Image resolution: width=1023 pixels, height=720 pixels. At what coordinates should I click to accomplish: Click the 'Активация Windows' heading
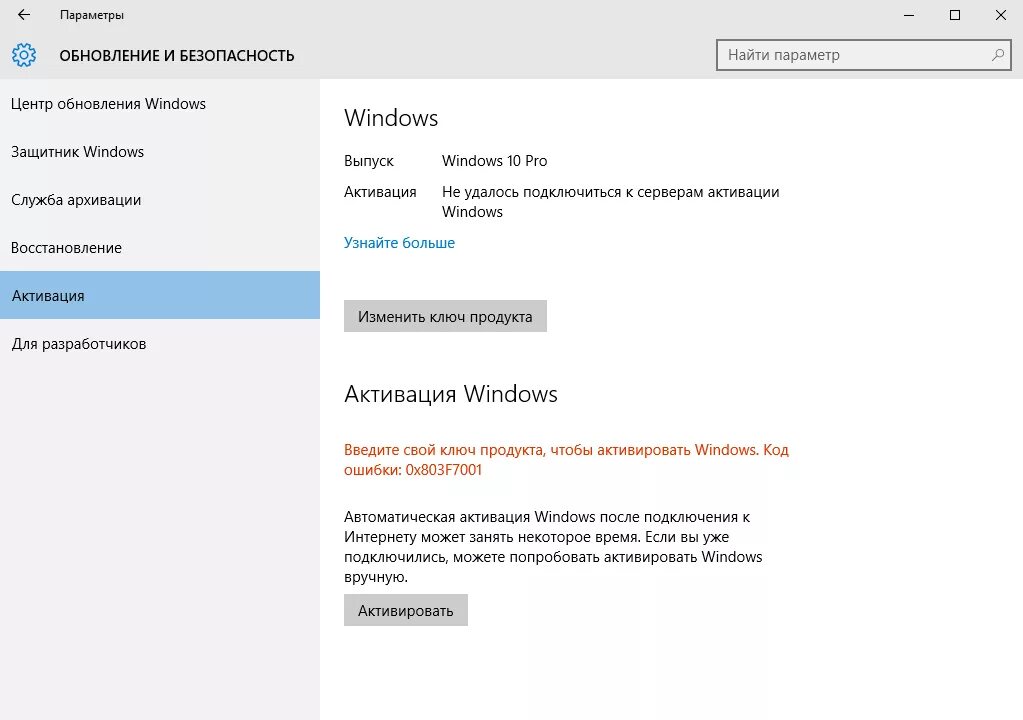point(451,394)
